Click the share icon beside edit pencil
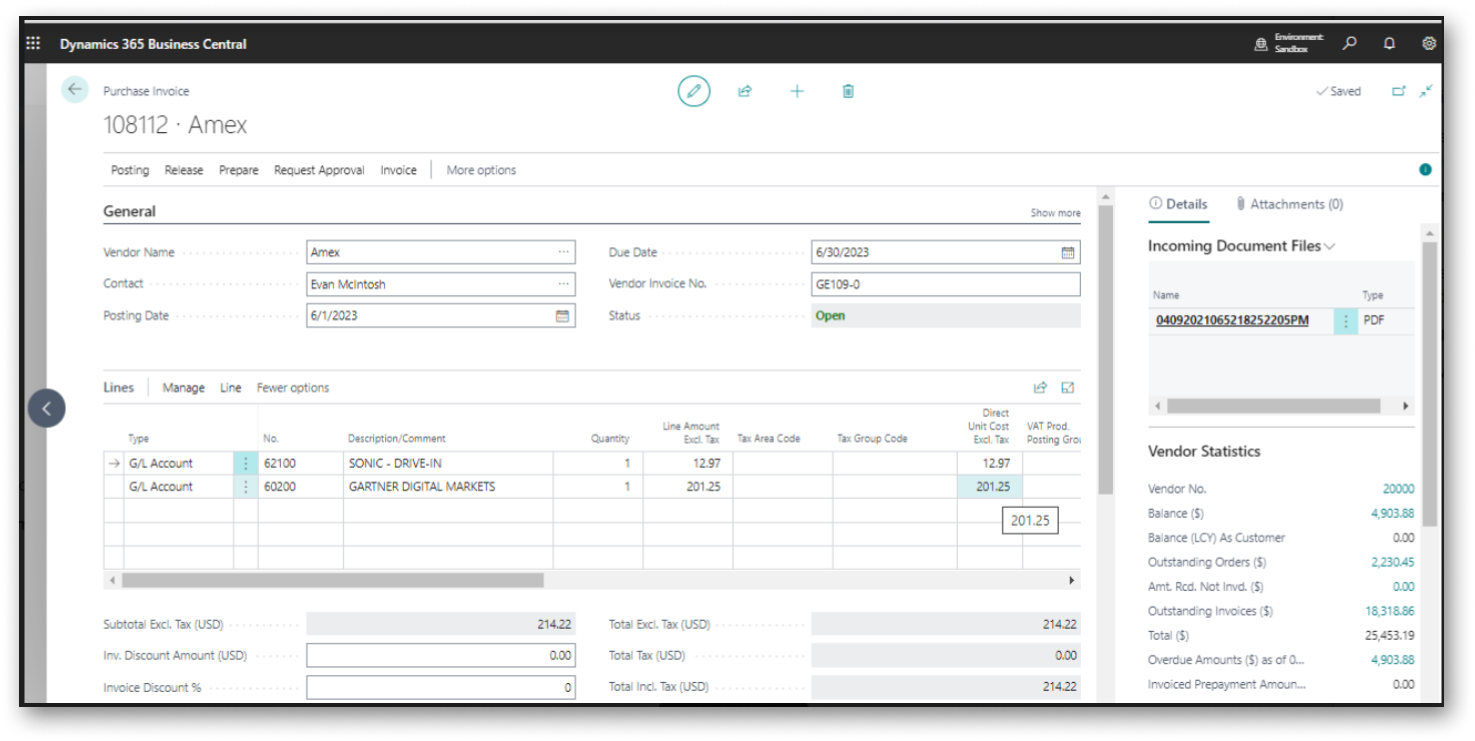The width and height of the screenshot is (1475, 741). [x=745, y=91]
